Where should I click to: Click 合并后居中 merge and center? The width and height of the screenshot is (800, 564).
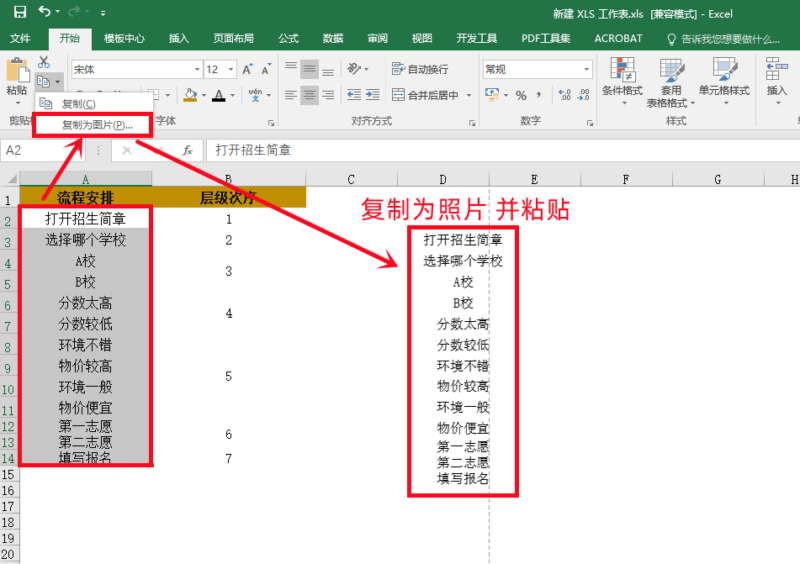click(425, 95)
